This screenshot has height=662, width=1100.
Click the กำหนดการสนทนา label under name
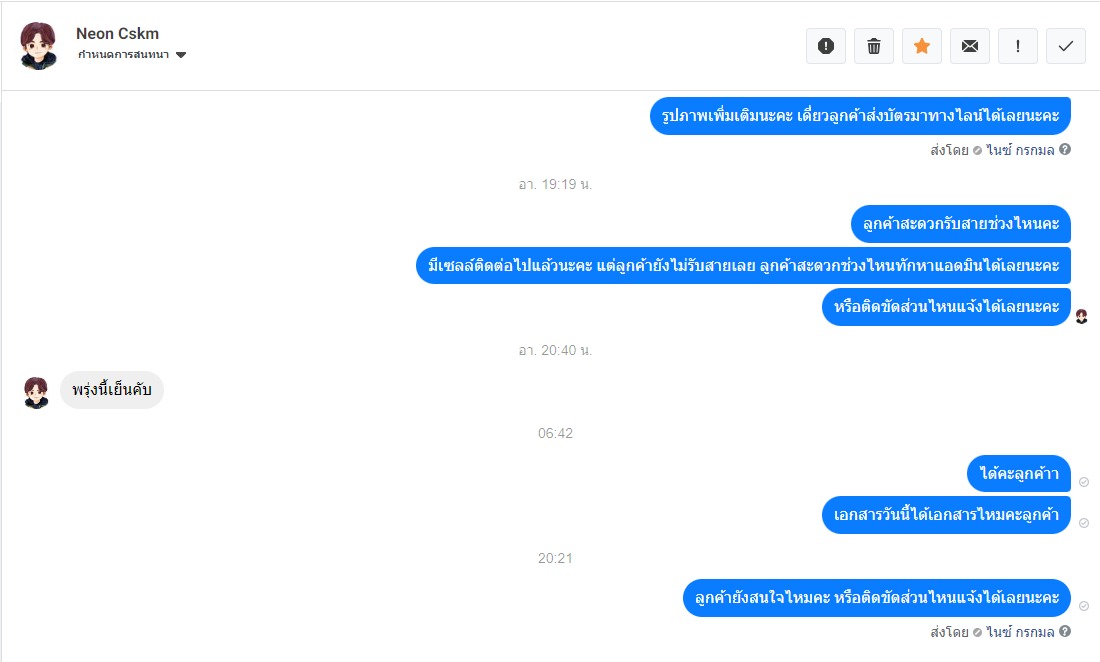click(x=123, y=55)
